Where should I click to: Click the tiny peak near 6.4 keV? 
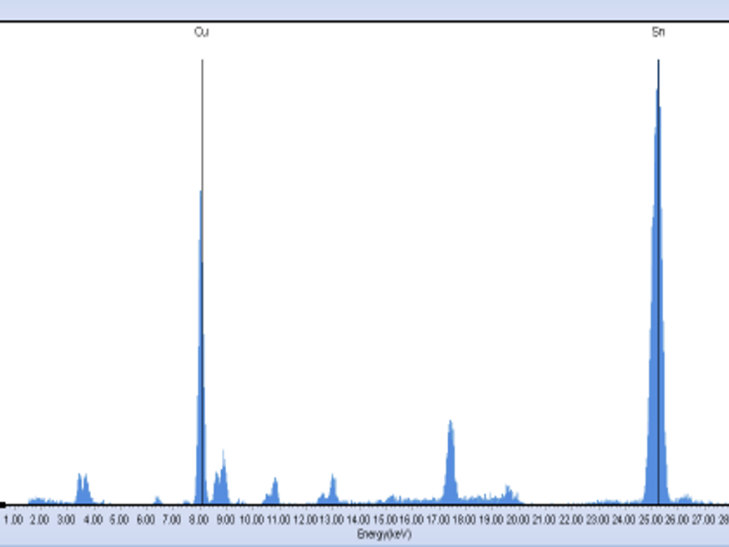coord(158,500)
